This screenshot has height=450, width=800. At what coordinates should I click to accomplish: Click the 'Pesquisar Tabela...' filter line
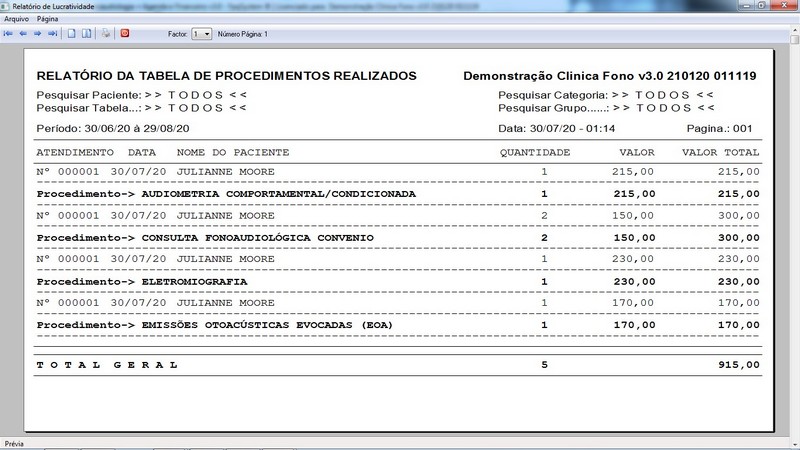pyautogui.click(x=142, y=108)
